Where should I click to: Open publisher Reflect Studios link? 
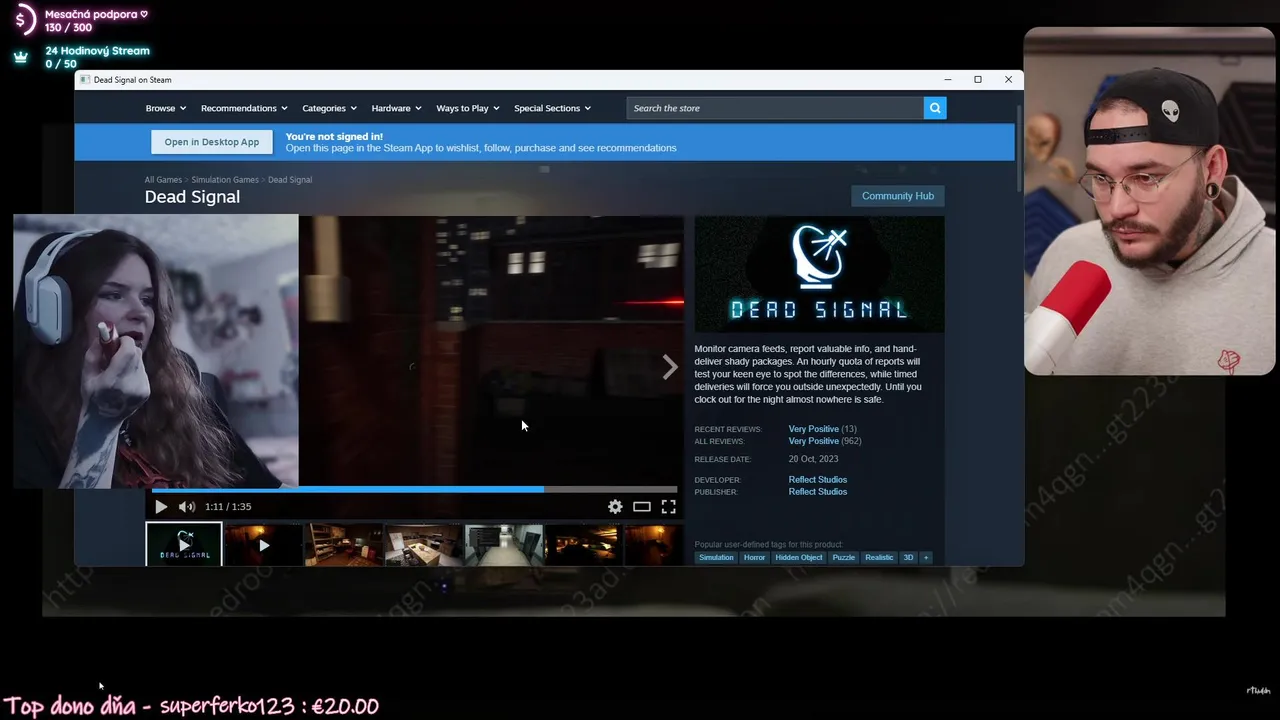(x=817, y=492)
